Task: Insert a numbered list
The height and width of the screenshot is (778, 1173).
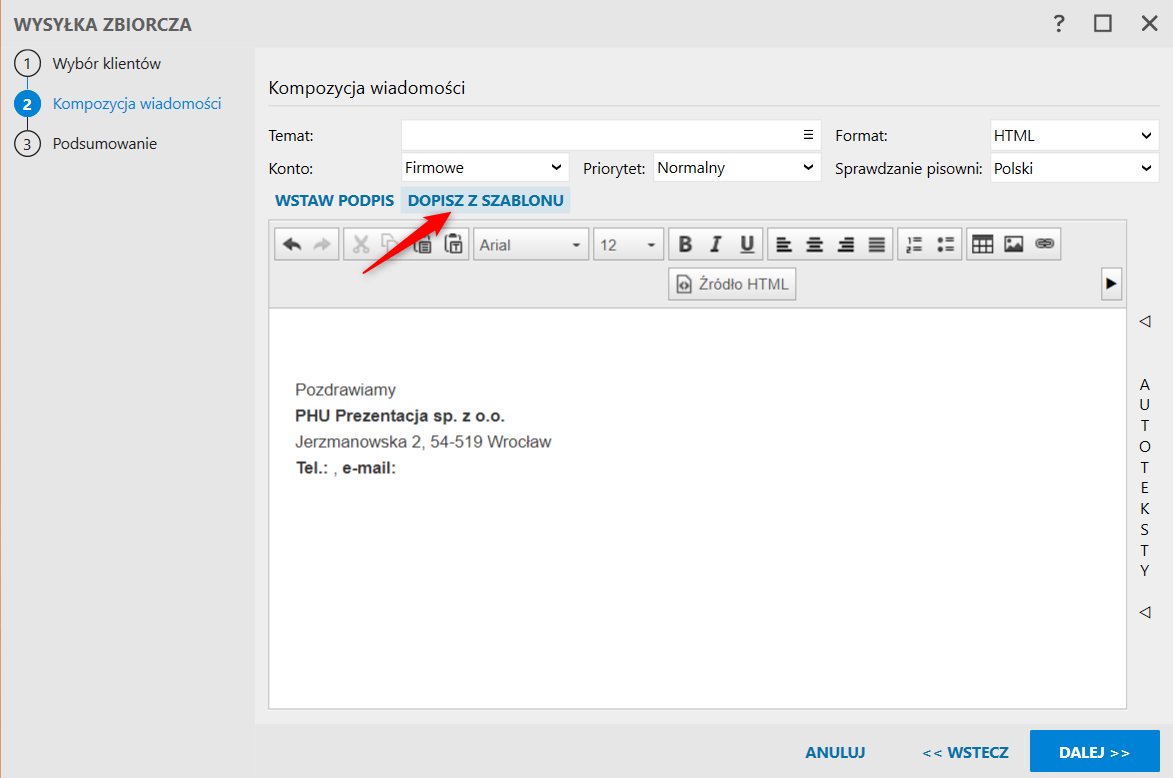Action: [914, 244]
